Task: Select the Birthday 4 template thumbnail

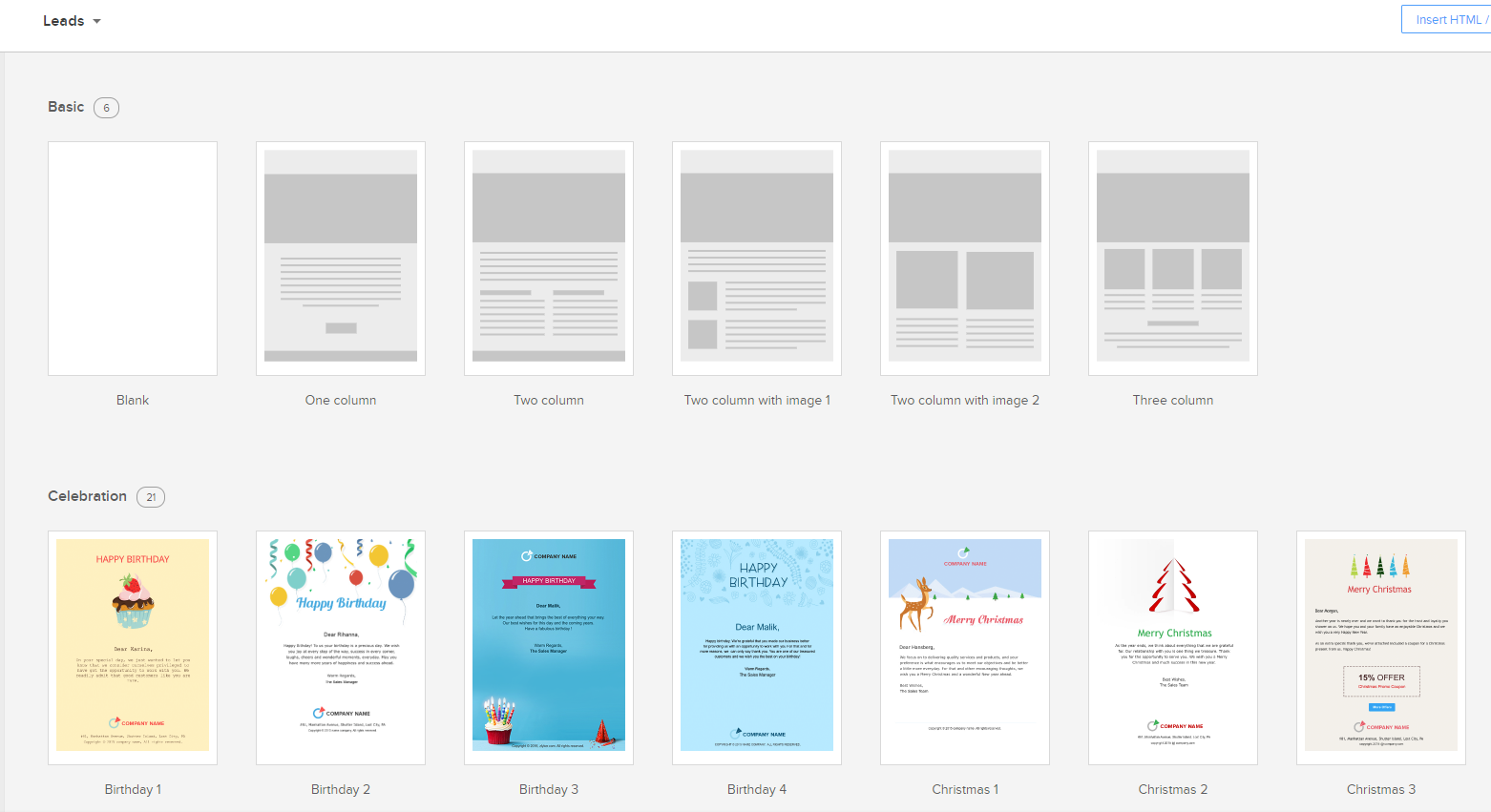Action: [x=757, y=648]
